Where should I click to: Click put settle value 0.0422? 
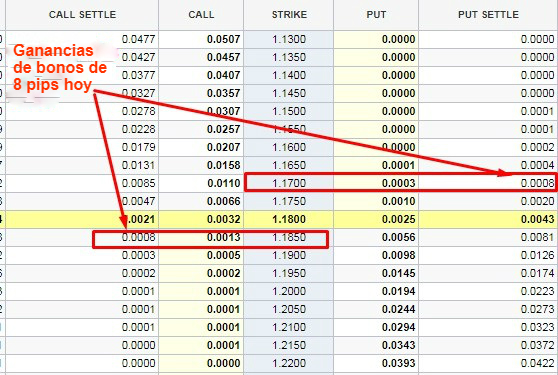coord(537,363)
